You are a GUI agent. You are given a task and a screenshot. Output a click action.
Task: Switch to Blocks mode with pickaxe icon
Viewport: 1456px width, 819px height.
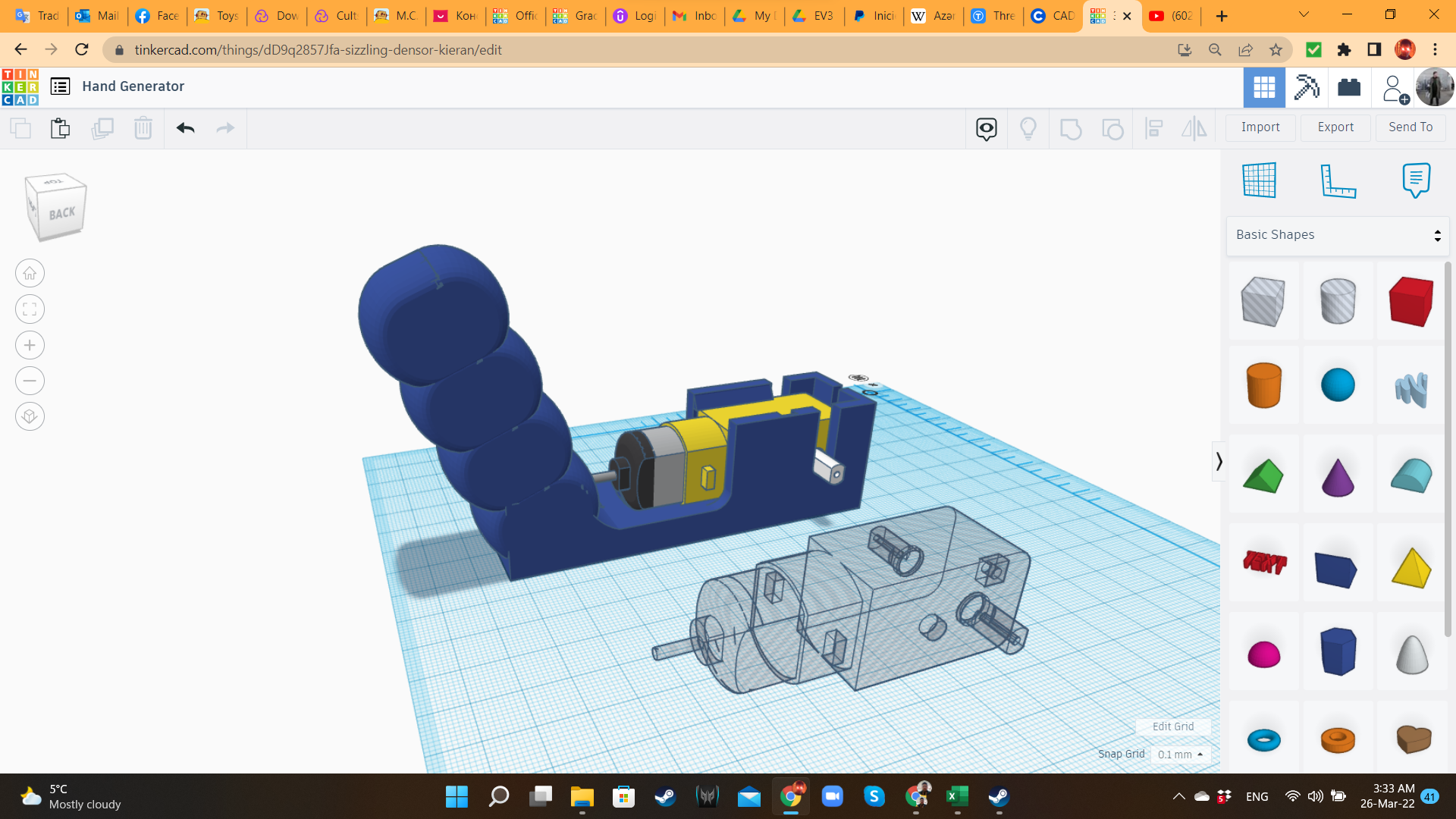coord(1307,87)
